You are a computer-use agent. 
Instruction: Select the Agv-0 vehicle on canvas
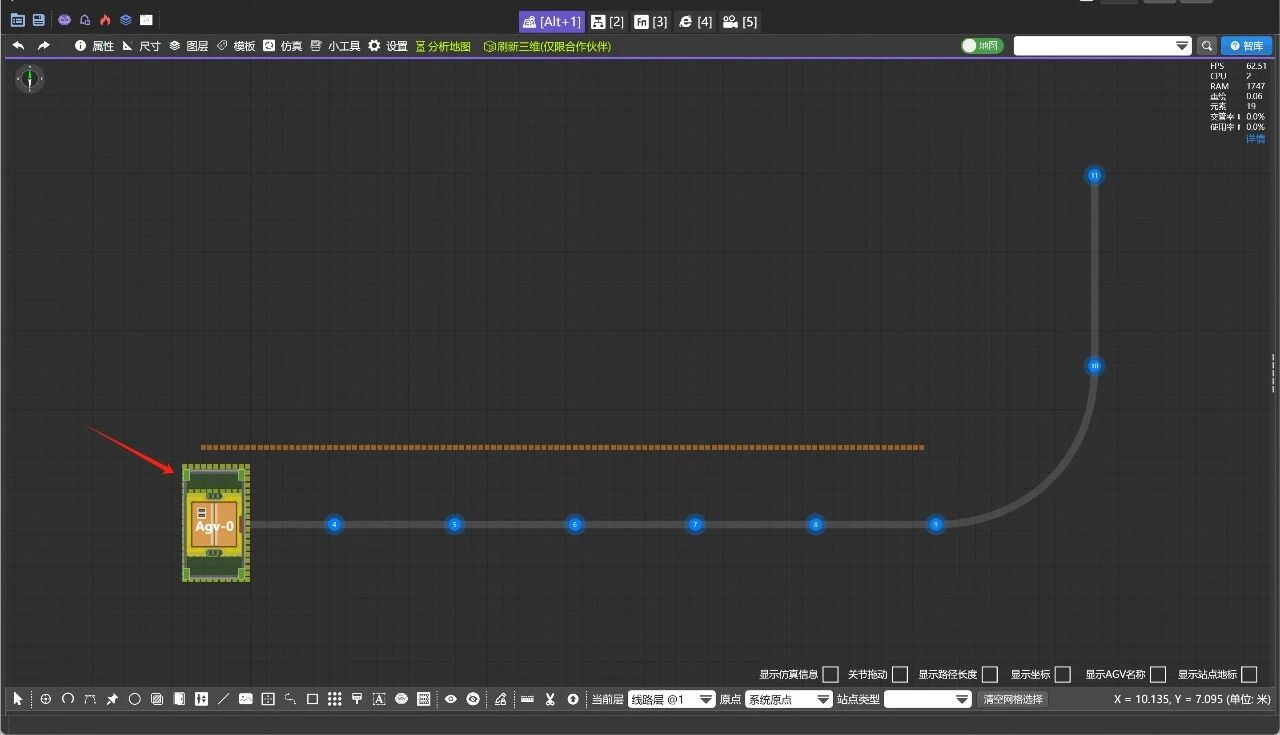[216, 524]
